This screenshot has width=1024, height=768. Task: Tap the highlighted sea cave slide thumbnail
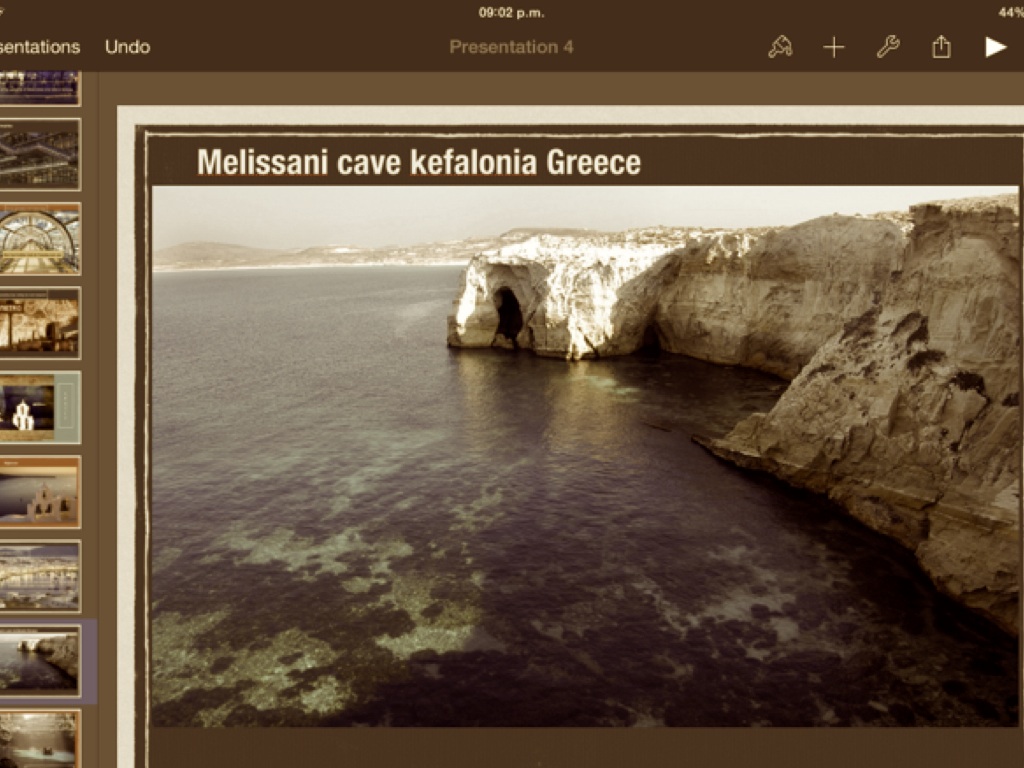(x=38, y=660)
